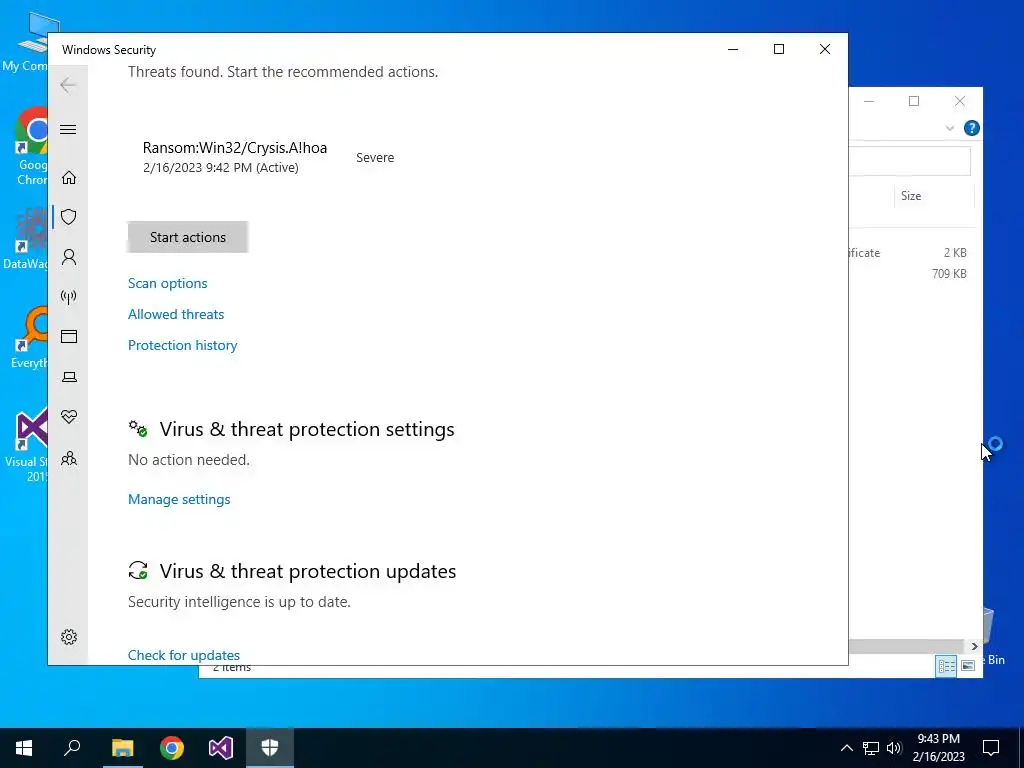Click the network tray icon
The height and width of the screenshot is (768, 1024).
click(x=871, y=748)
